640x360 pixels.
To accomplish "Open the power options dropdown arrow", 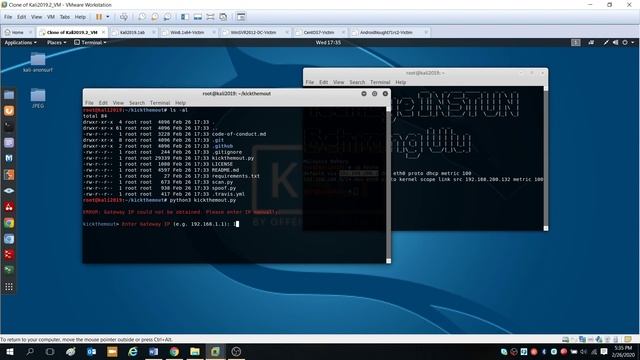I will [108, 17].
